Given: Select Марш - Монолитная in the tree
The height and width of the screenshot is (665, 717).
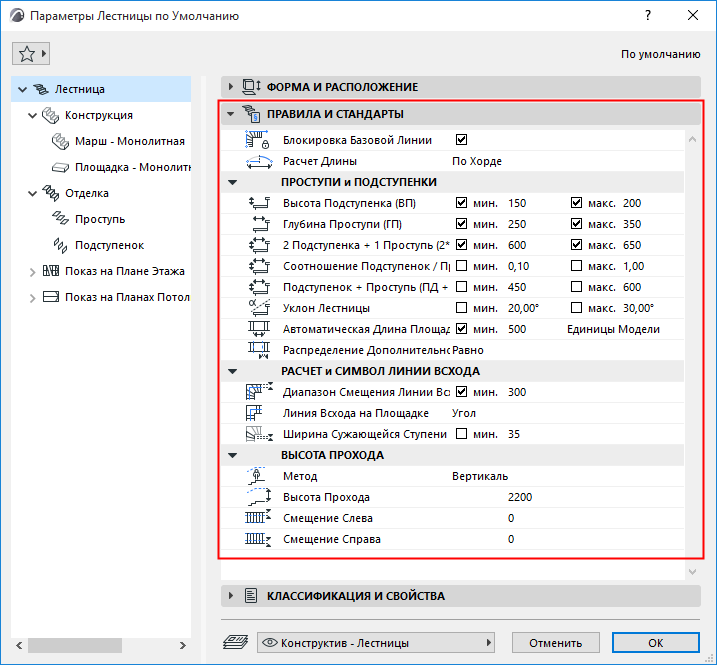Looking at the screenshot, I should (x=129, y=141).
